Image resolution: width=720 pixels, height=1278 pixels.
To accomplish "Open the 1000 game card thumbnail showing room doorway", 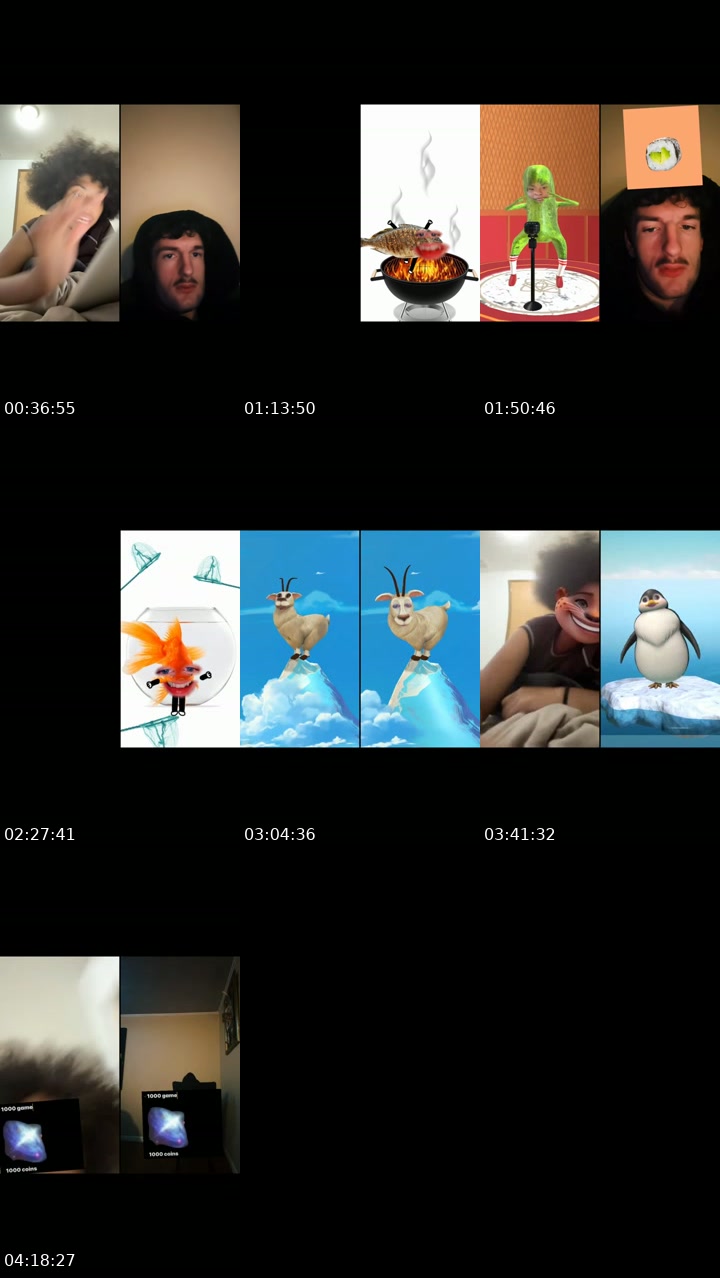I will [x=180, y=1065].
